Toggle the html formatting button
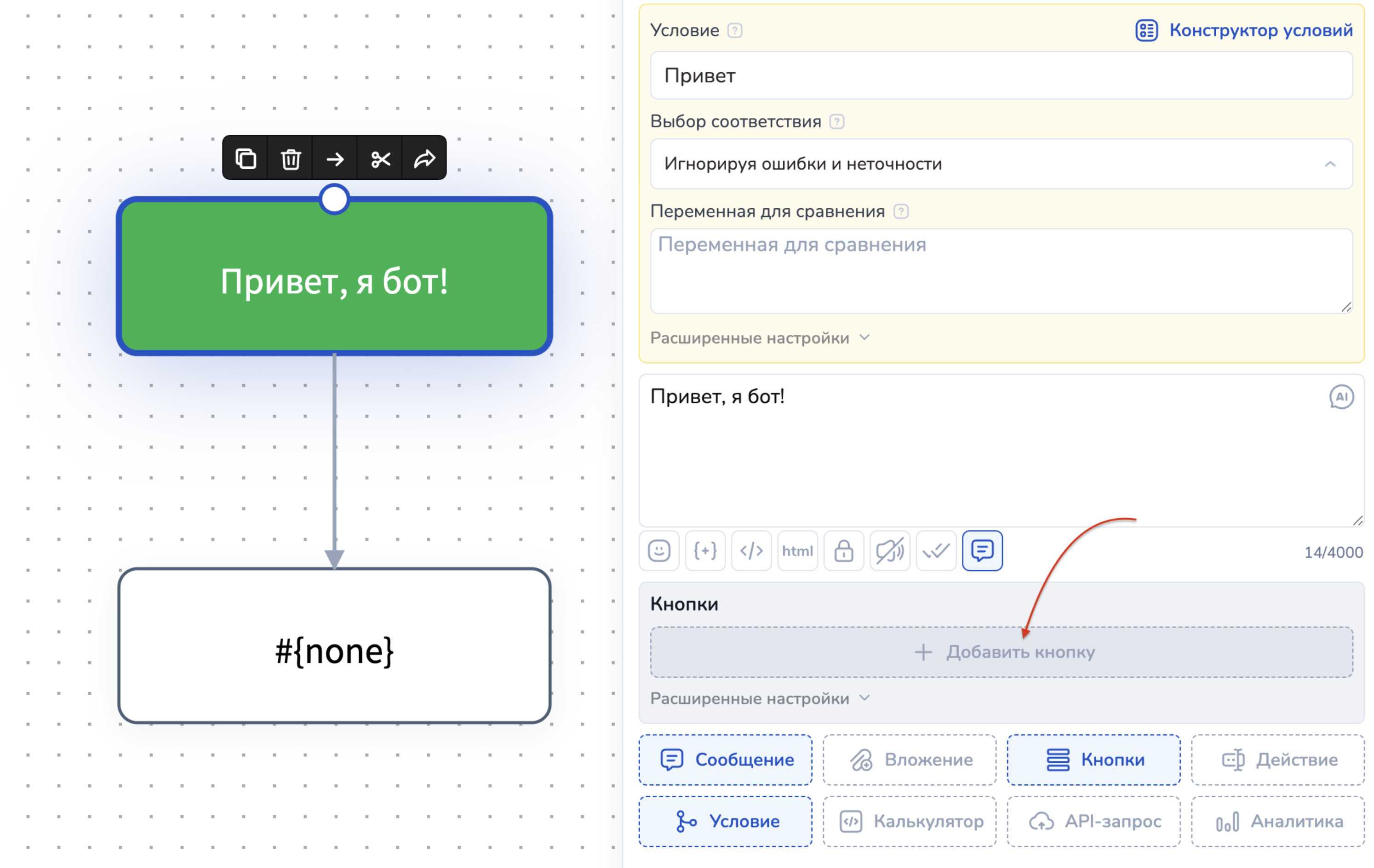 797,550
